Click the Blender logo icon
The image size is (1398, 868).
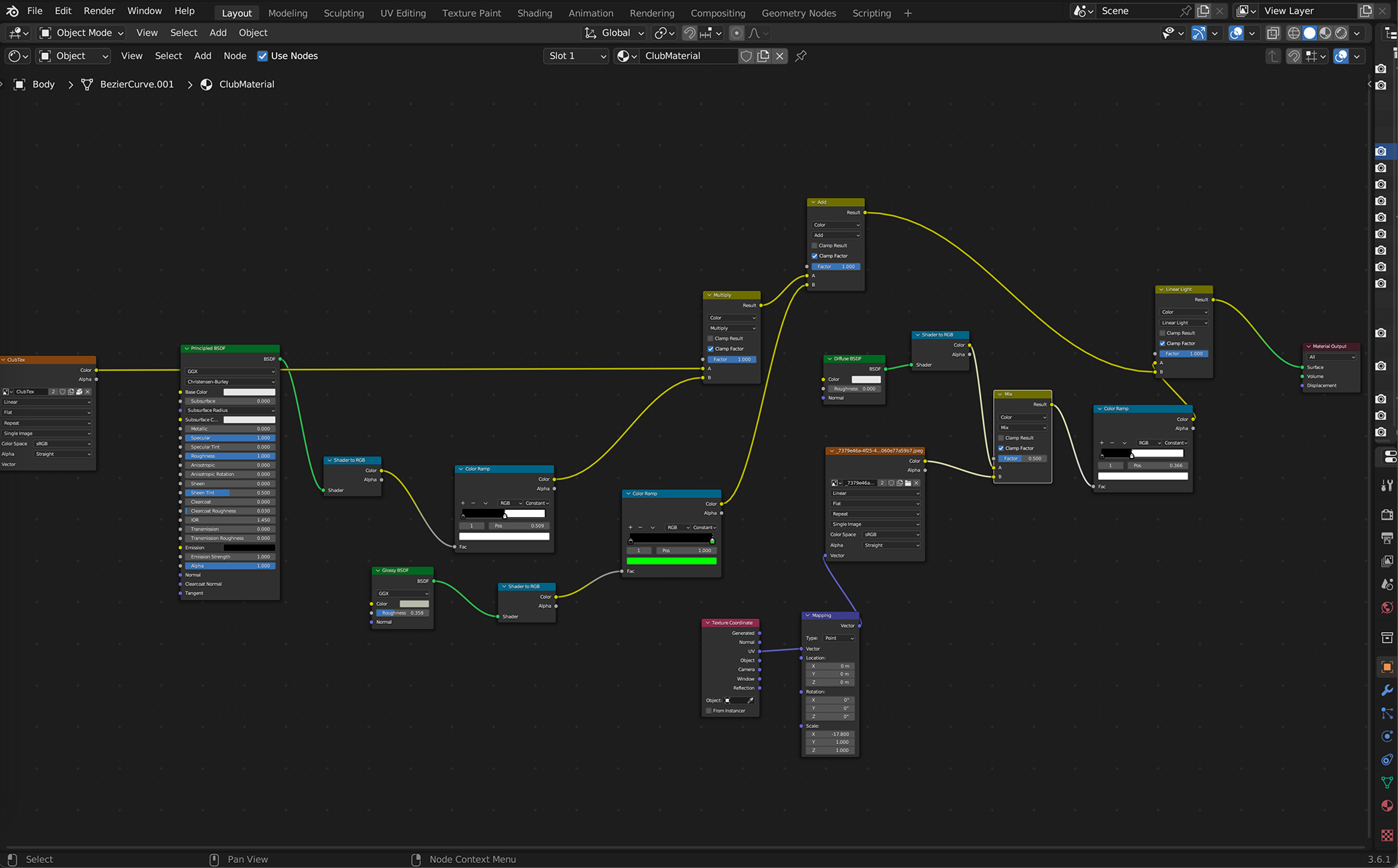pos(12,11)
